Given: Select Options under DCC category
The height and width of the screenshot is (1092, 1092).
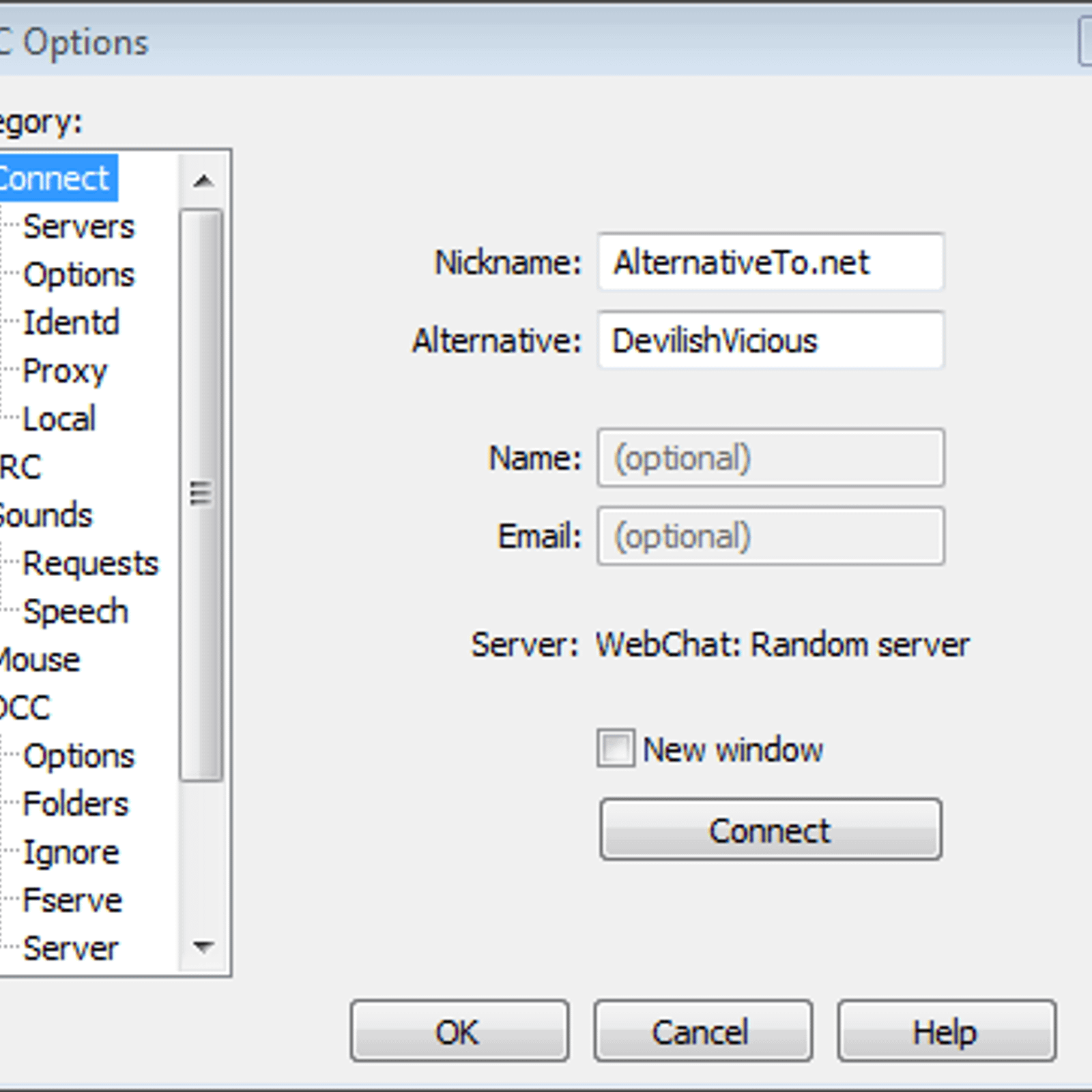Looking at the screenshot, I should pyautogui.click(x=78, y=756).
